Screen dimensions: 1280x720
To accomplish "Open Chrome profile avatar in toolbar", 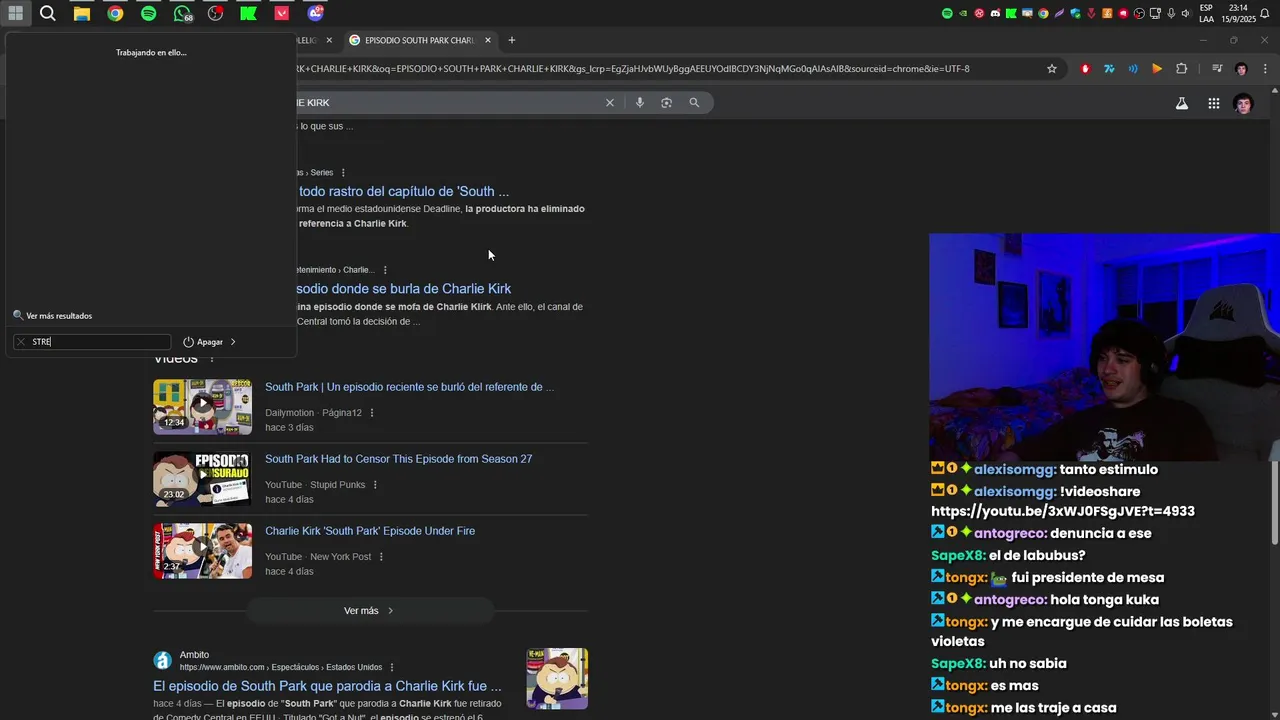I will pyautogui.click(x=1241, y=69).
